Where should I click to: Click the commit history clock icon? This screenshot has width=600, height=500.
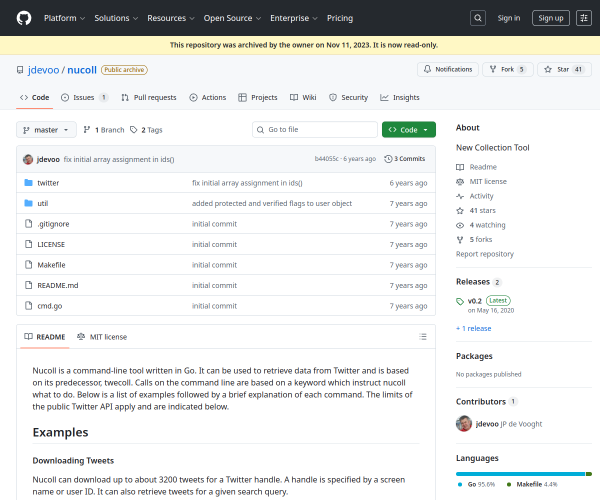tap(388, 159)
